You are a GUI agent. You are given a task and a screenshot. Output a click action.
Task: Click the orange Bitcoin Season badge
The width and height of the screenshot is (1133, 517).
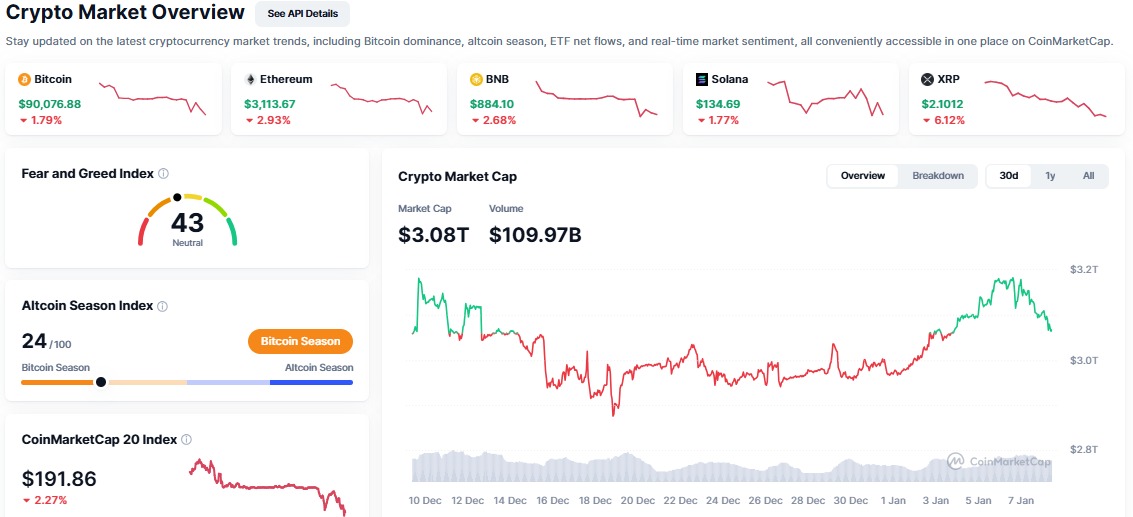coord(300,341)
